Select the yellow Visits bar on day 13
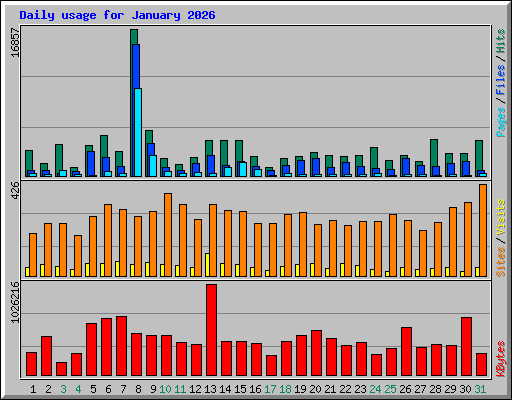 pyautogui.click(x=207, y=265)
